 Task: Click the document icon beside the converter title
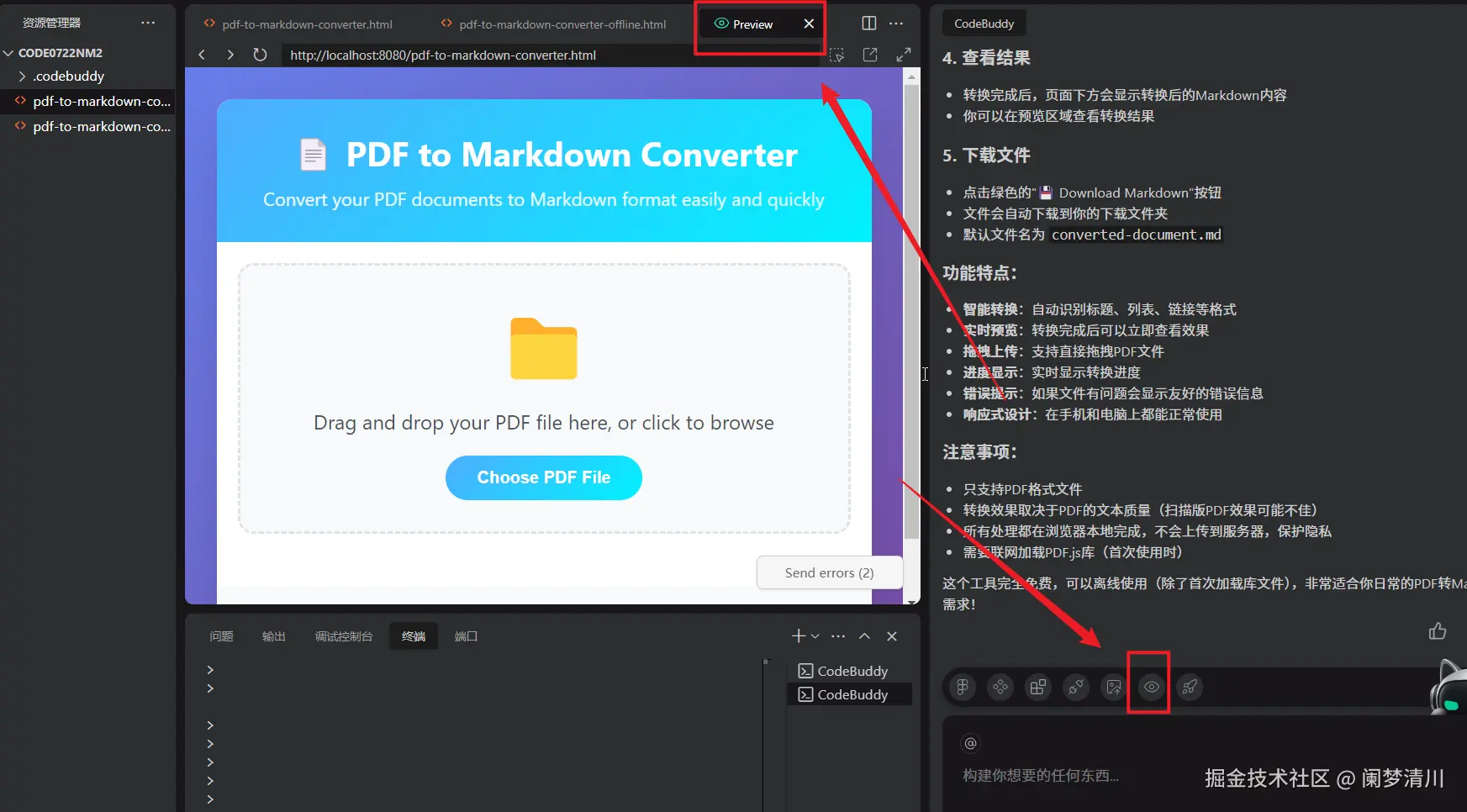[313, 155]
